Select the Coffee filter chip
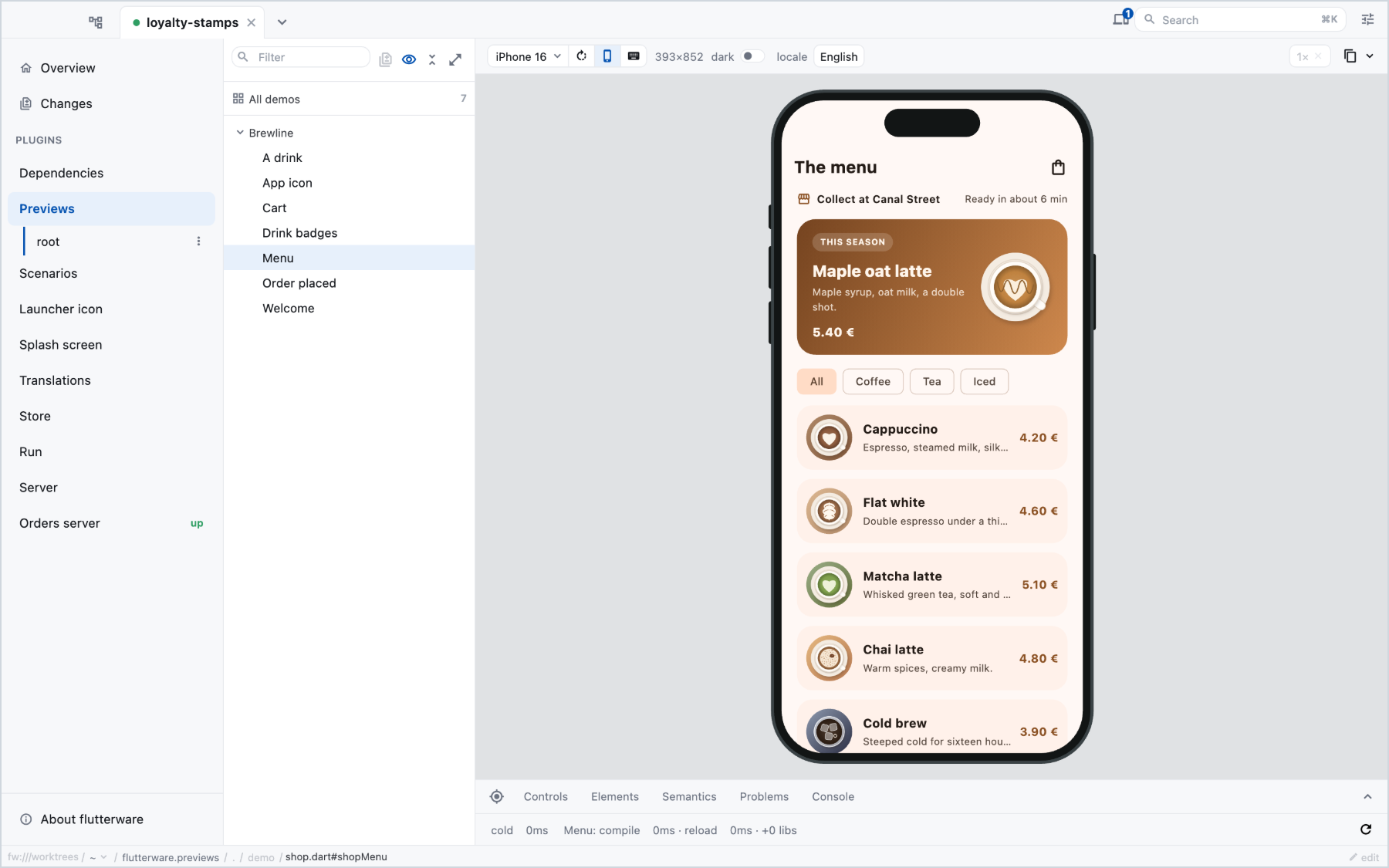Viewport: 1389px width, 868px height. pyautogui.click(x=873, y=381)
